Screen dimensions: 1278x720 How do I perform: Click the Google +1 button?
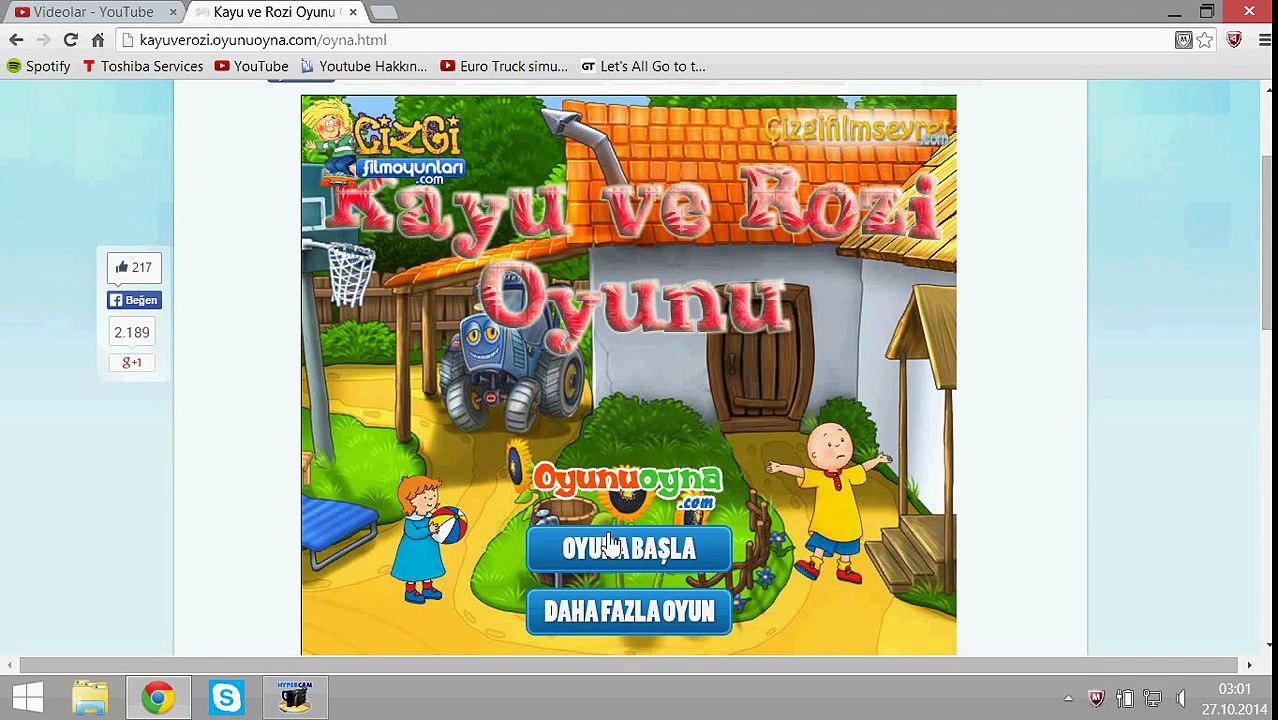[x=132, y=362]
